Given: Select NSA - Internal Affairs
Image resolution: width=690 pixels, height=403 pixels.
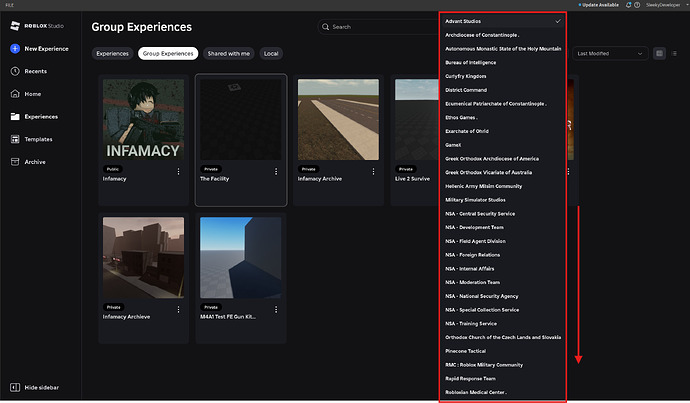Looking at the screenshot, I should [x=503, y=269].
